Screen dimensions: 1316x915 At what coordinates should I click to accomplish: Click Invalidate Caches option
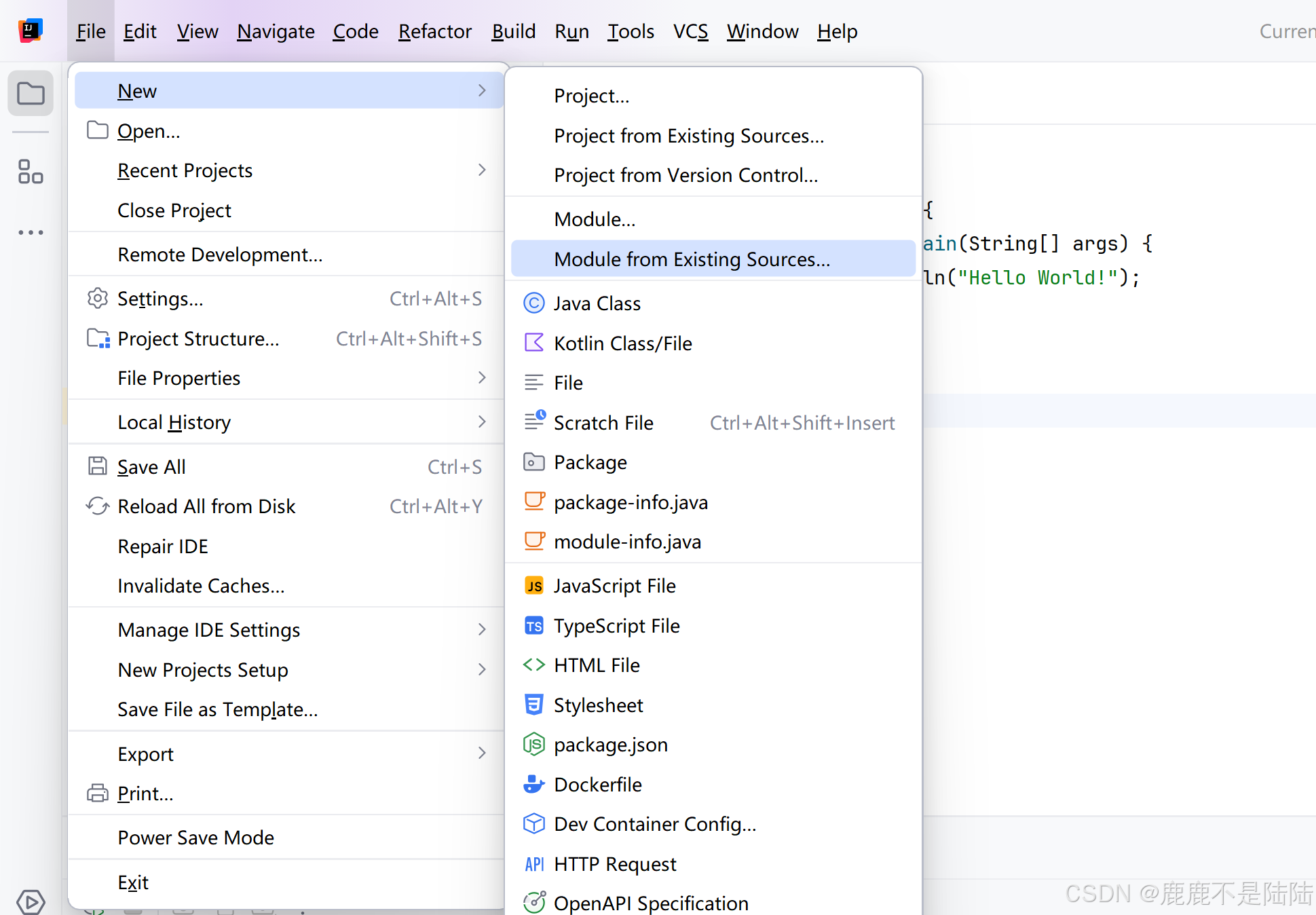tap(201, 586)
